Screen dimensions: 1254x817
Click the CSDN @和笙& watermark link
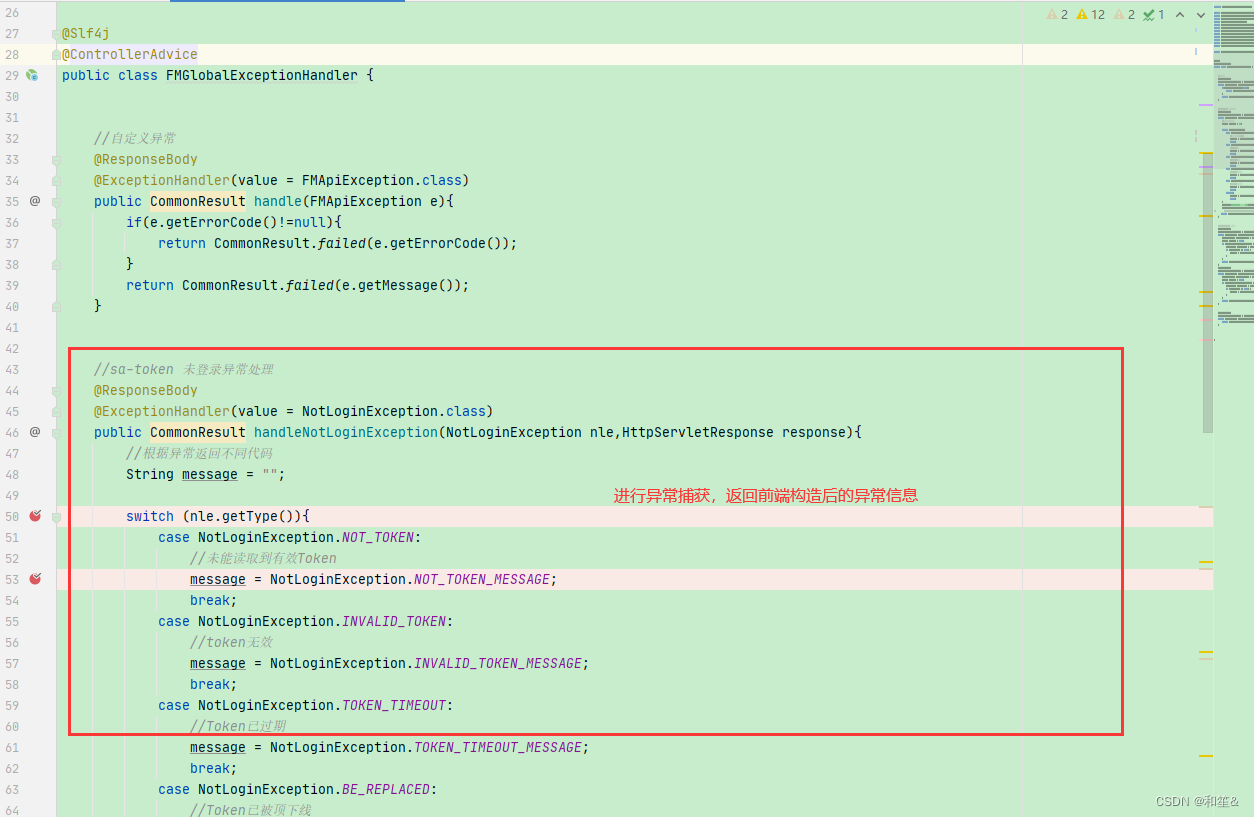coord(1200,800)
